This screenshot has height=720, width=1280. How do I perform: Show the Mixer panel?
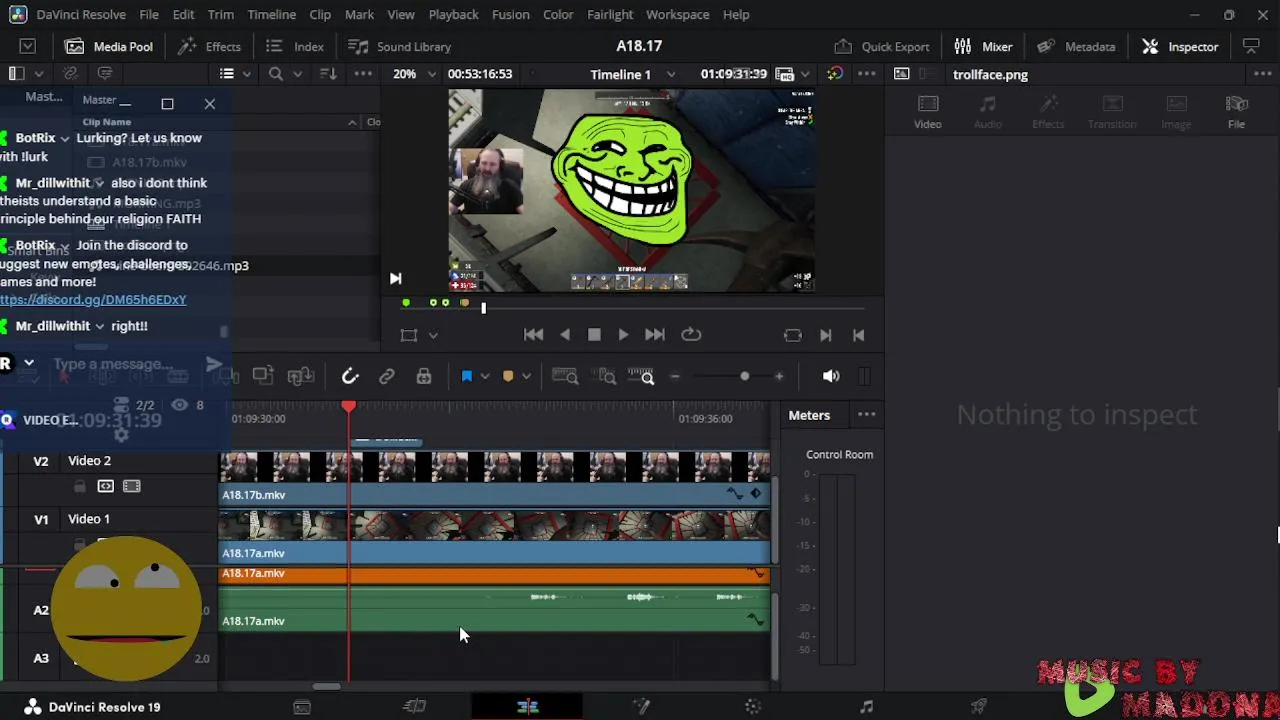coord(984,47)
